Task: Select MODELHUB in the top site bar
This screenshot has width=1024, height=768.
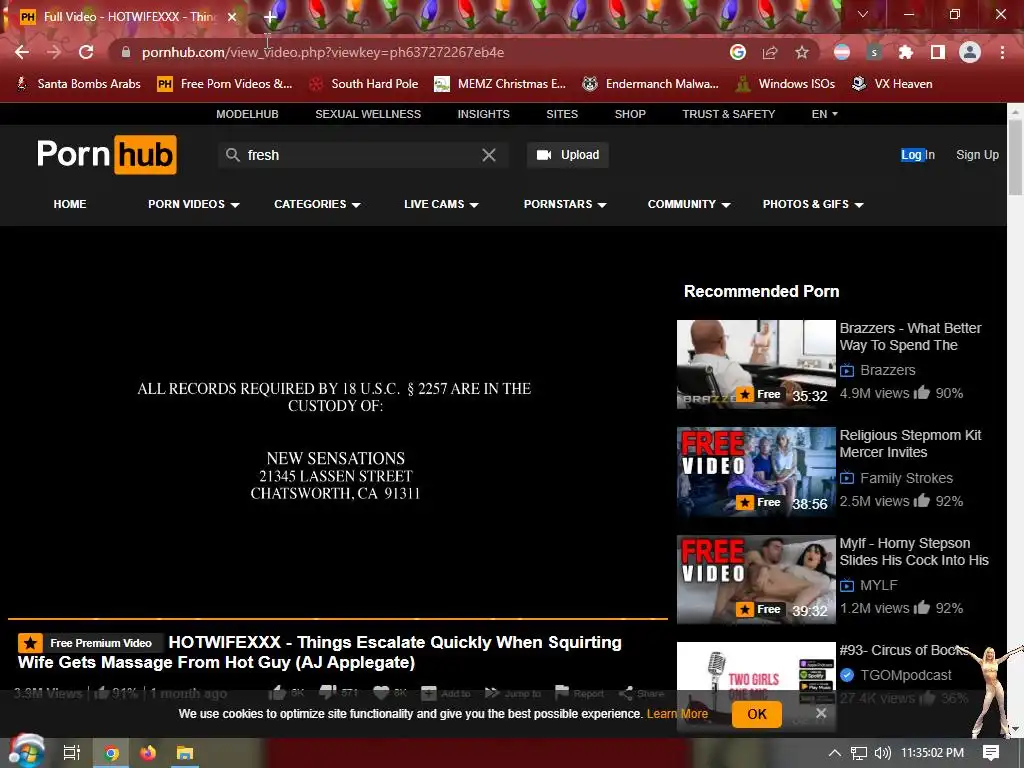Action: coord(248,114)
